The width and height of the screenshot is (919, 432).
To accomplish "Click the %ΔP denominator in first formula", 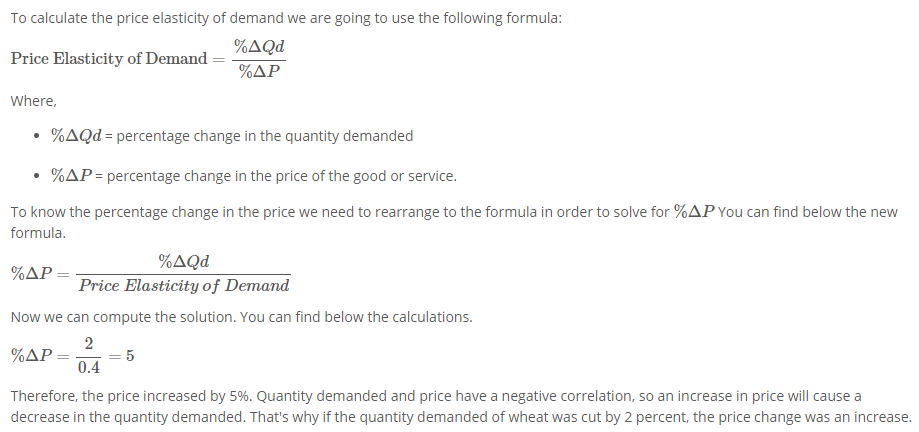I will (259, 72).
